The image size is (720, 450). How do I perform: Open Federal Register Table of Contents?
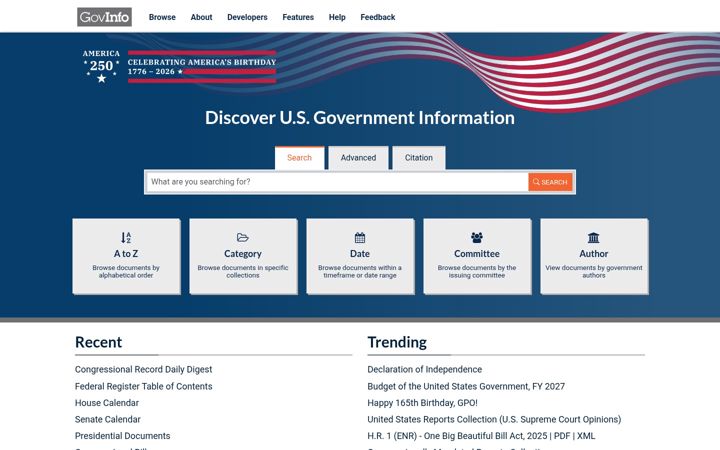tap(143, 386)
